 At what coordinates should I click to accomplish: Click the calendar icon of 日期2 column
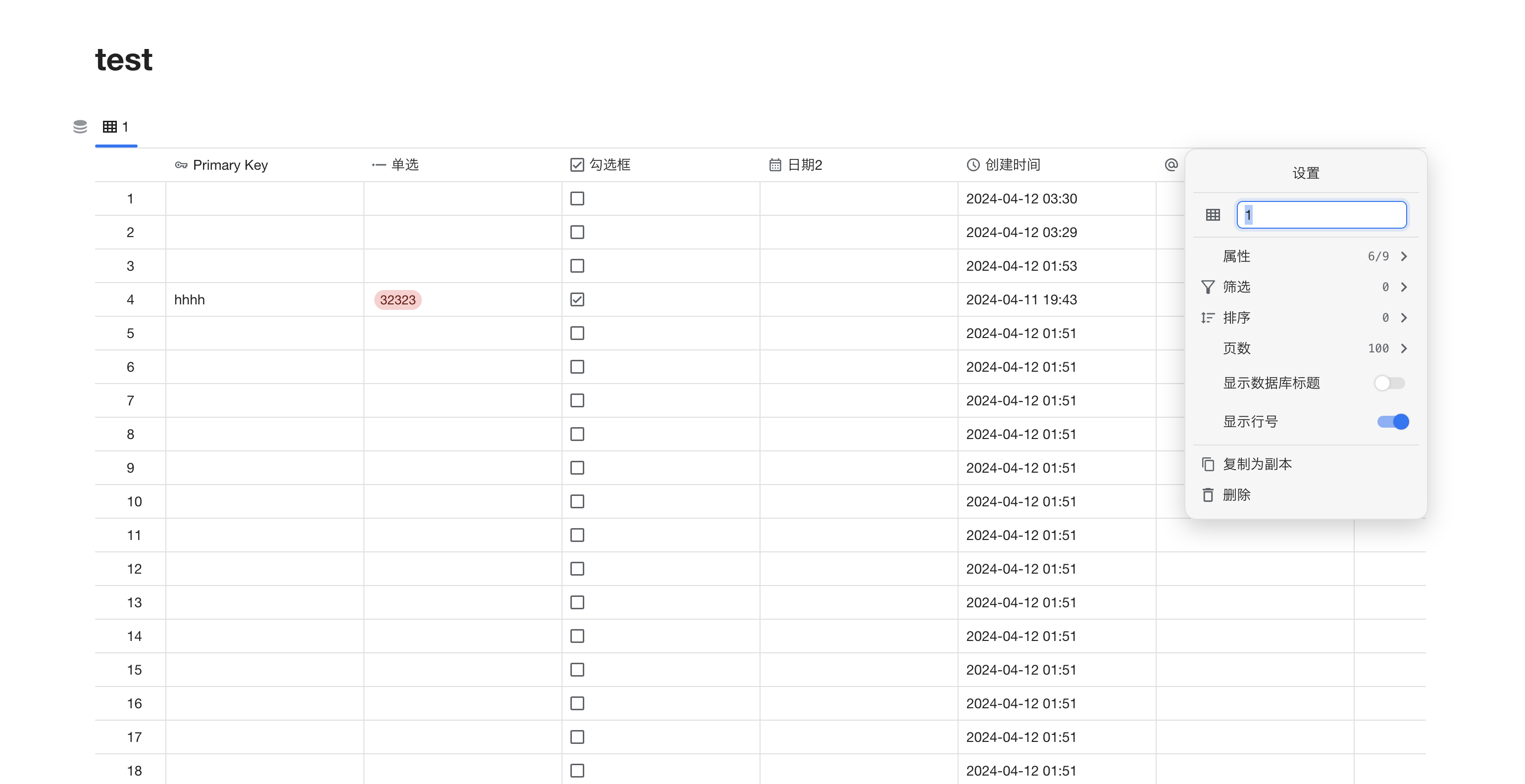[x=775, y=165]
